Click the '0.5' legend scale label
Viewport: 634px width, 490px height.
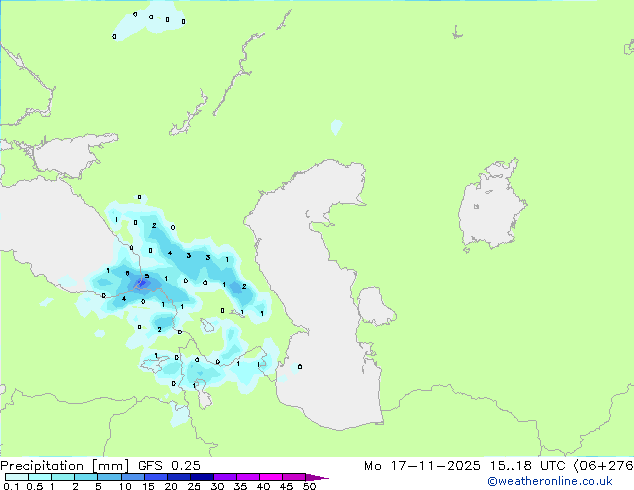pyautogui.click(x=35, y=486)
